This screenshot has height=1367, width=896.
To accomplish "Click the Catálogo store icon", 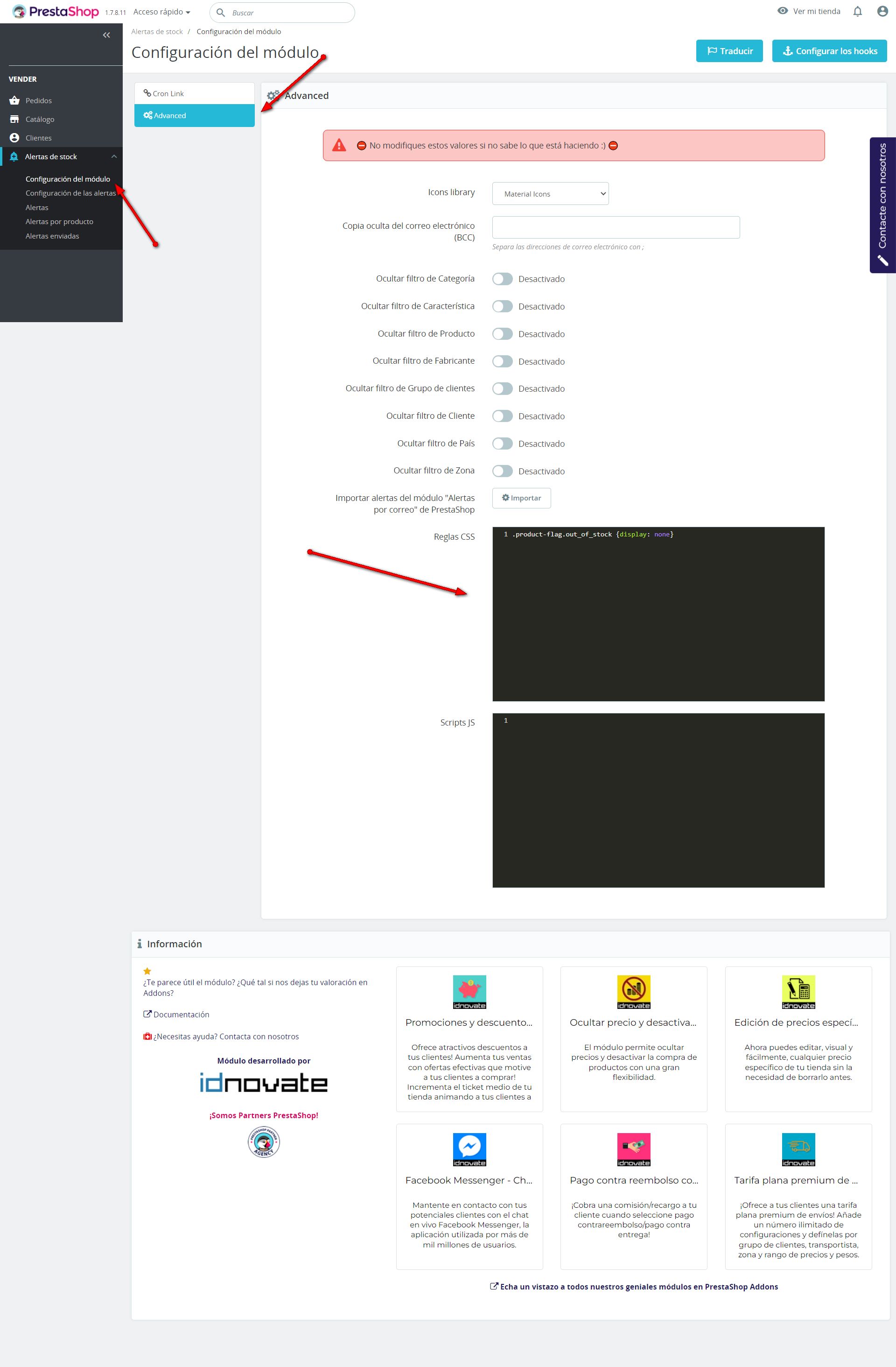I will (x=14, y=120).
